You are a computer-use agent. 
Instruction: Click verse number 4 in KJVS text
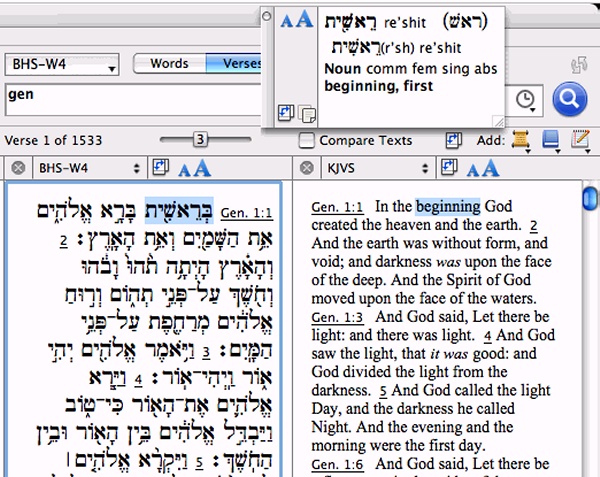pos(487,337)
